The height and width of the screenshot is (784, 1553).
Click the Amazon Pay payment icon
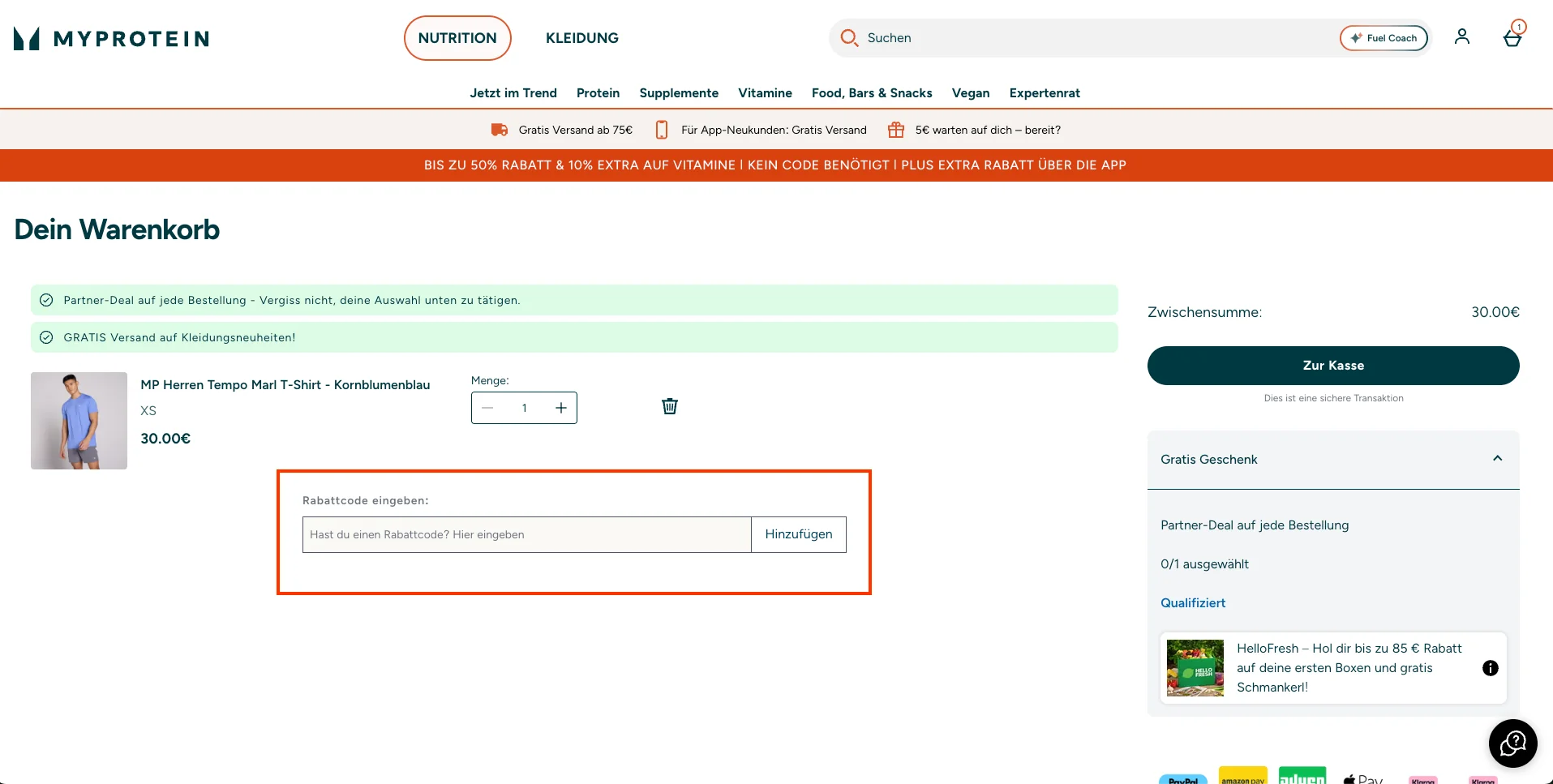pos(1243,776)
